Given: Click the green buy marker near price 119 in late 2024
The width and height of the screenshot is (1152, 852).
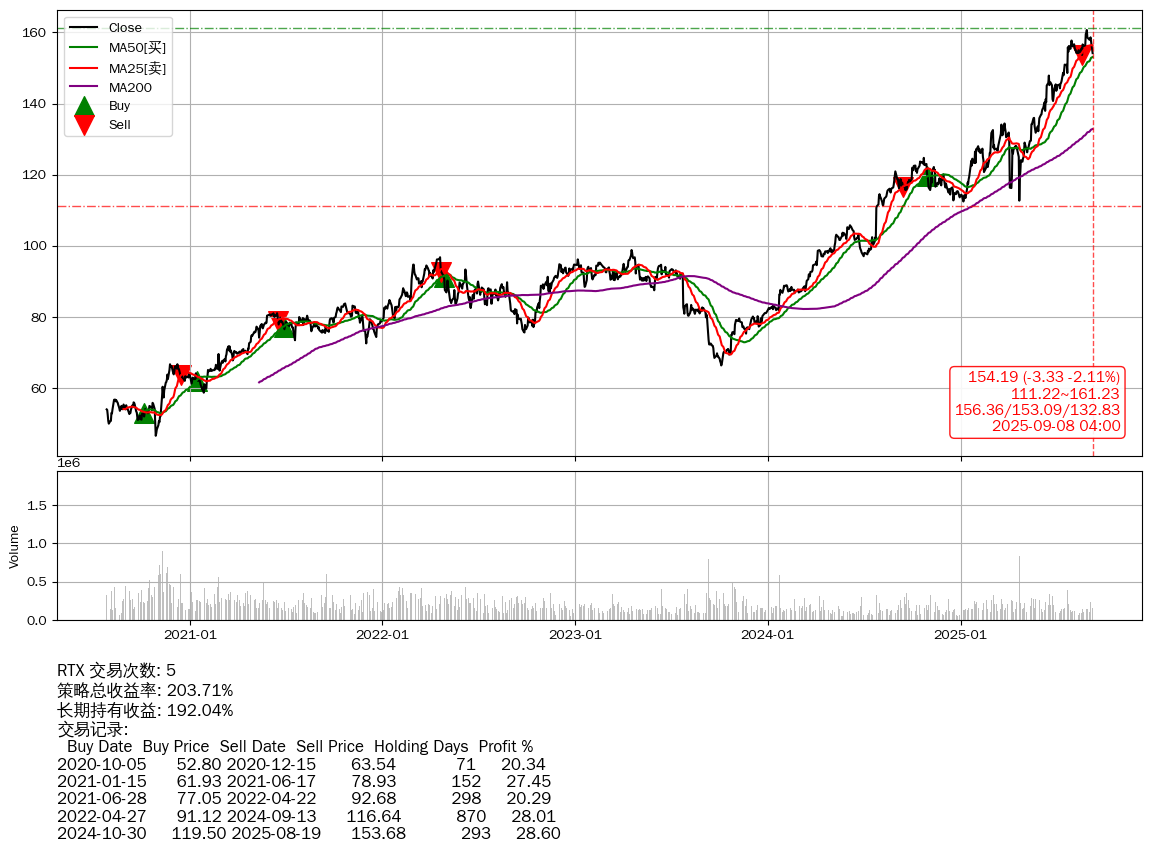Looking at the screenshot, I should [x=926, y=177].
